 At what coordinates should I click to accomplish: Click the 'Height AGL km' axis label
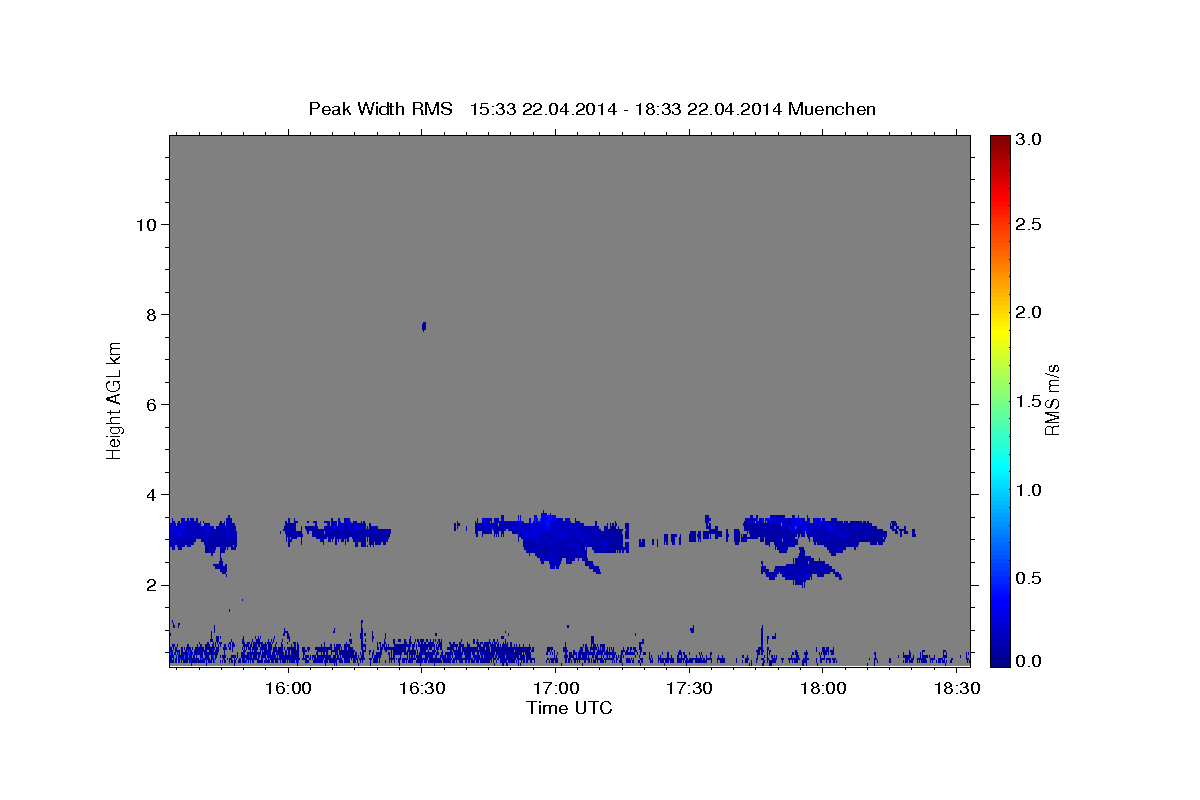pyautogui.click(x=114, y=401)
